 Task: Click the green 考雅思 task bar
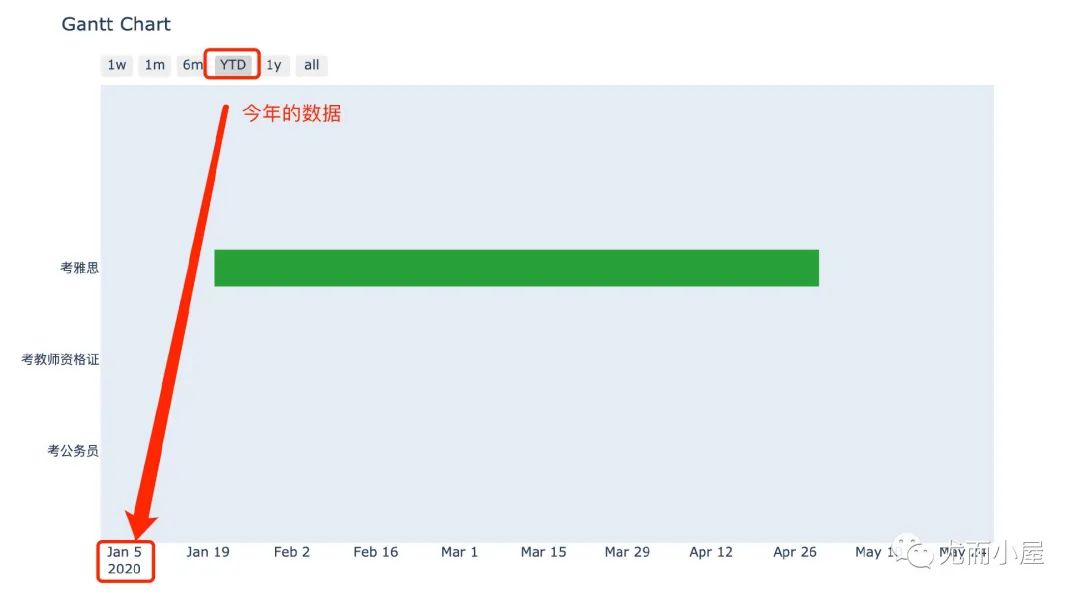coord(517,268)
